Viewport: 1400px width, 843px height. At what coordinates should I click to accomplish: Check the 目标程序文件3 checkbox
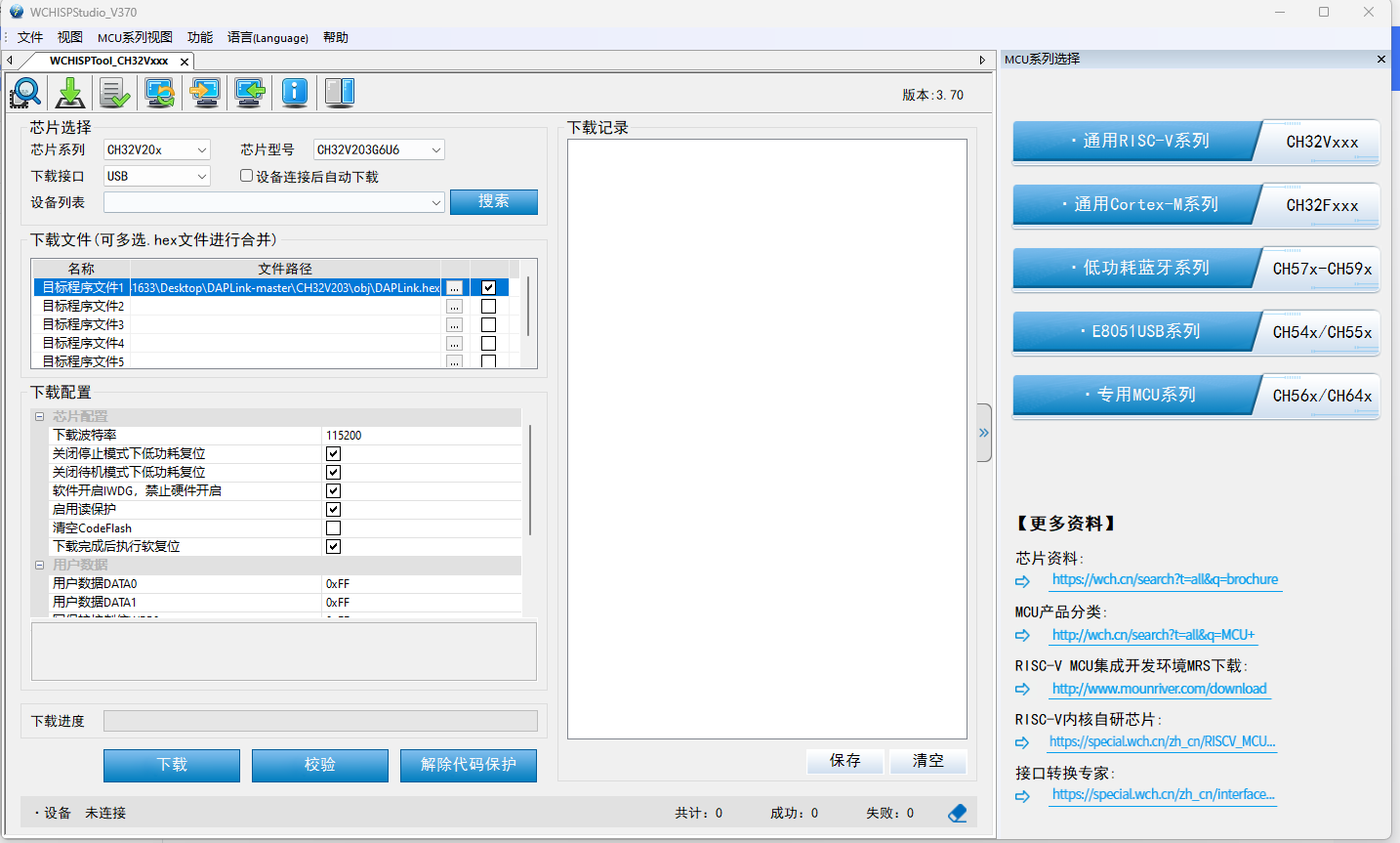[488, 324]
